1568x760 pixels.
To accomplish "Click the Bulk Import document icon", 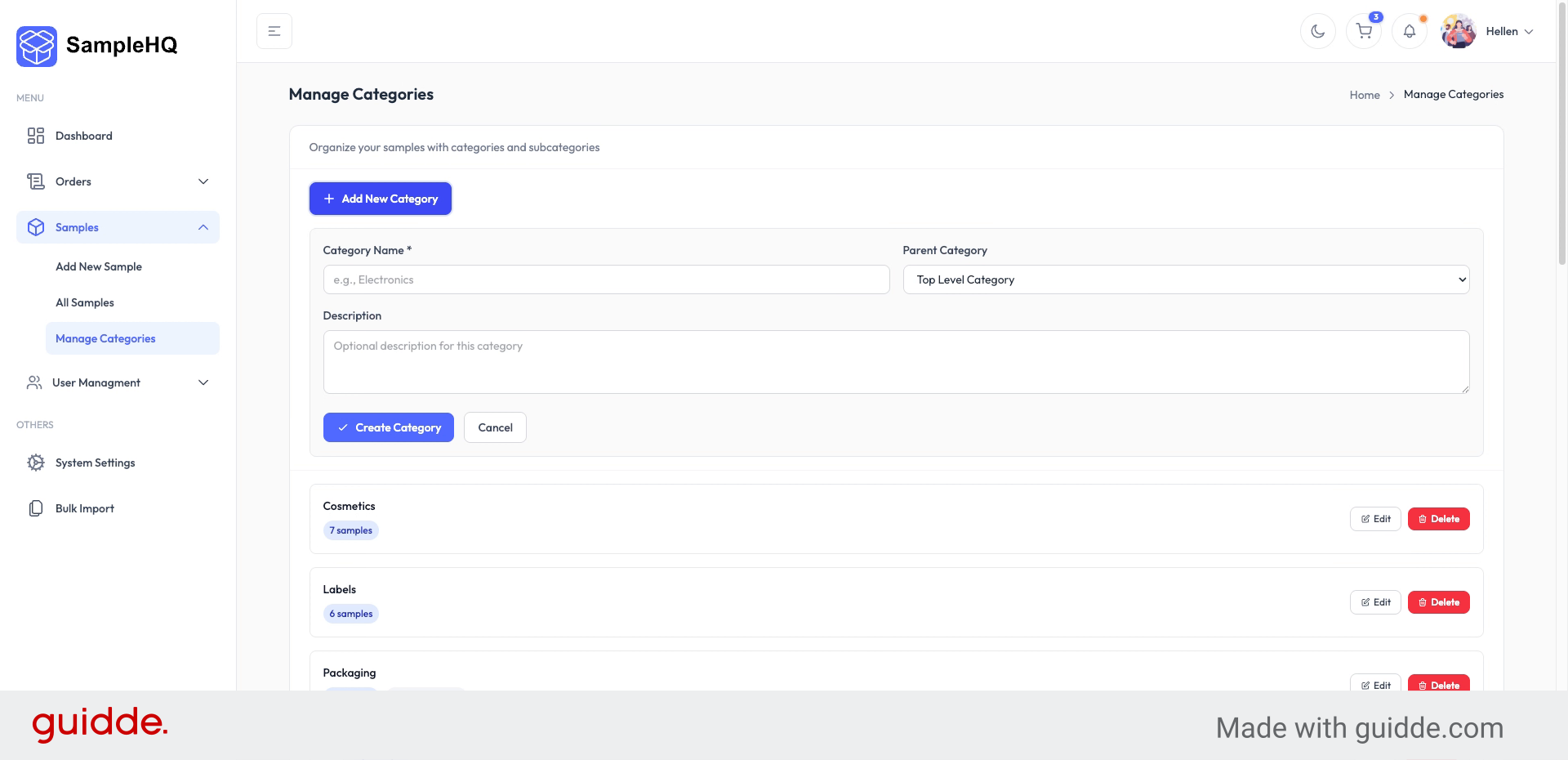I will 35,507.
